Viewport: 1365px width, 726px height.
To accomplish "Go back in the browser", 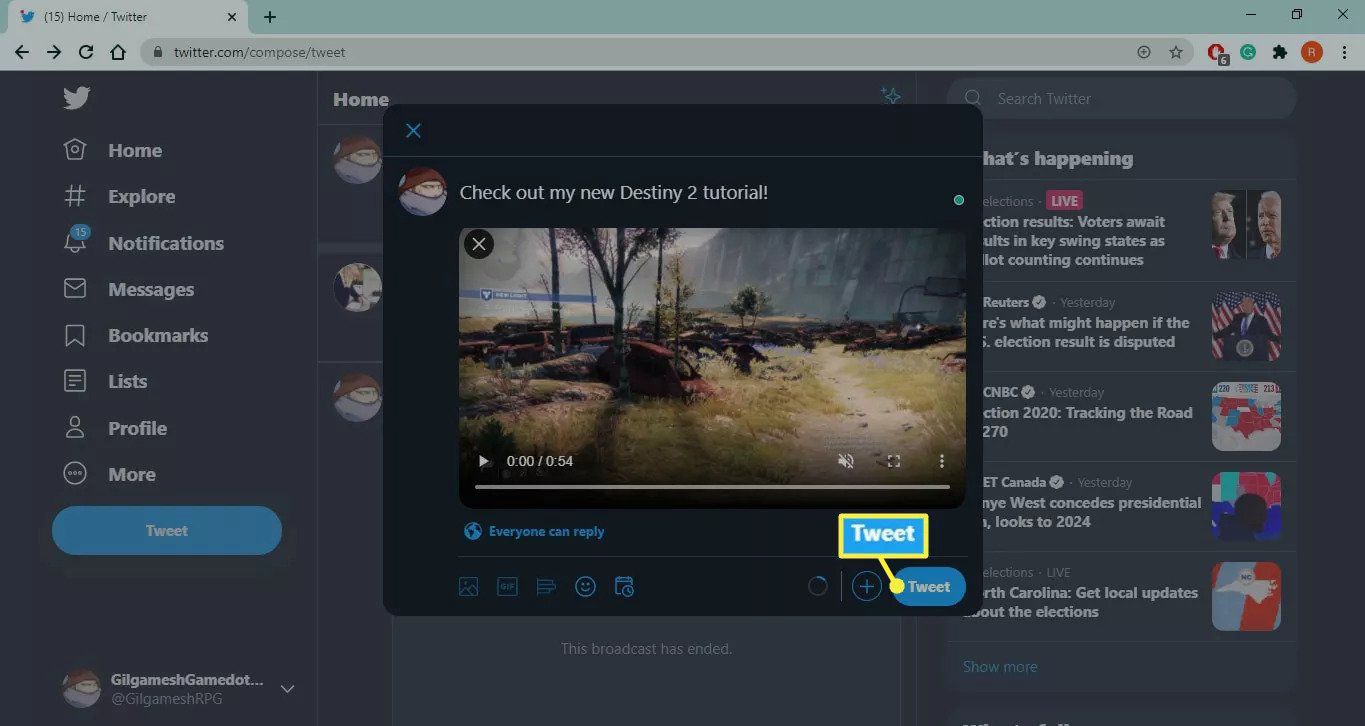I will [22, 52].
